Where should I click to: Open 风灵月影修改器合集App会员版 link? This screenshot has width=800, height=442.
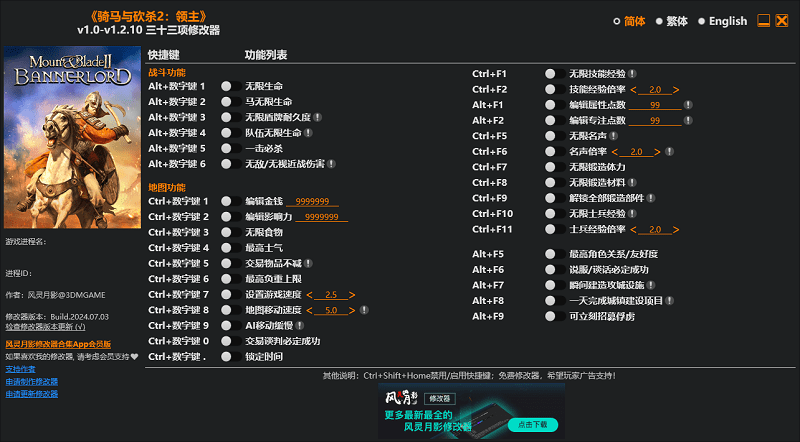[x=58, y=345]
